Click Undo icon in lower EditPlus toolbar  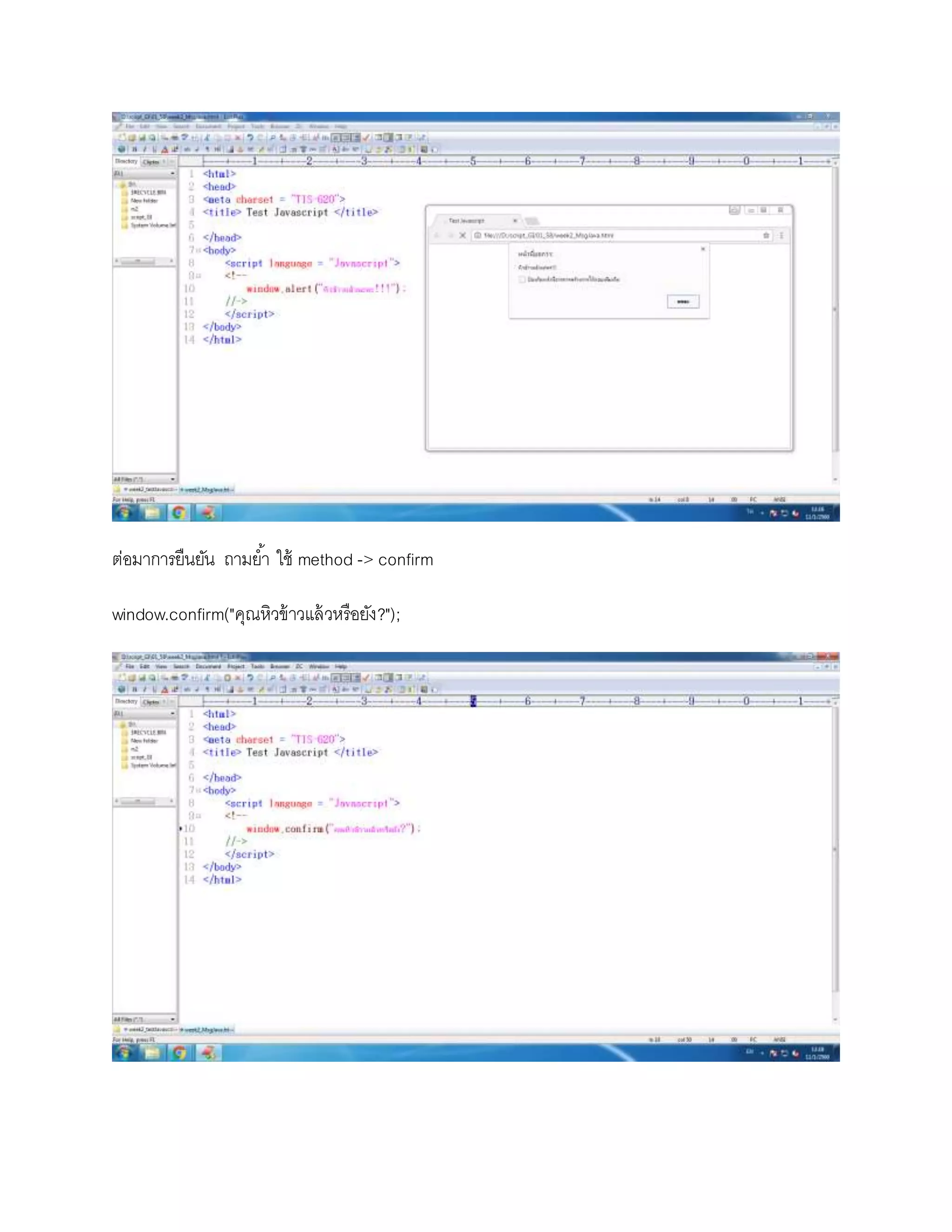click(x=250, y=677)
